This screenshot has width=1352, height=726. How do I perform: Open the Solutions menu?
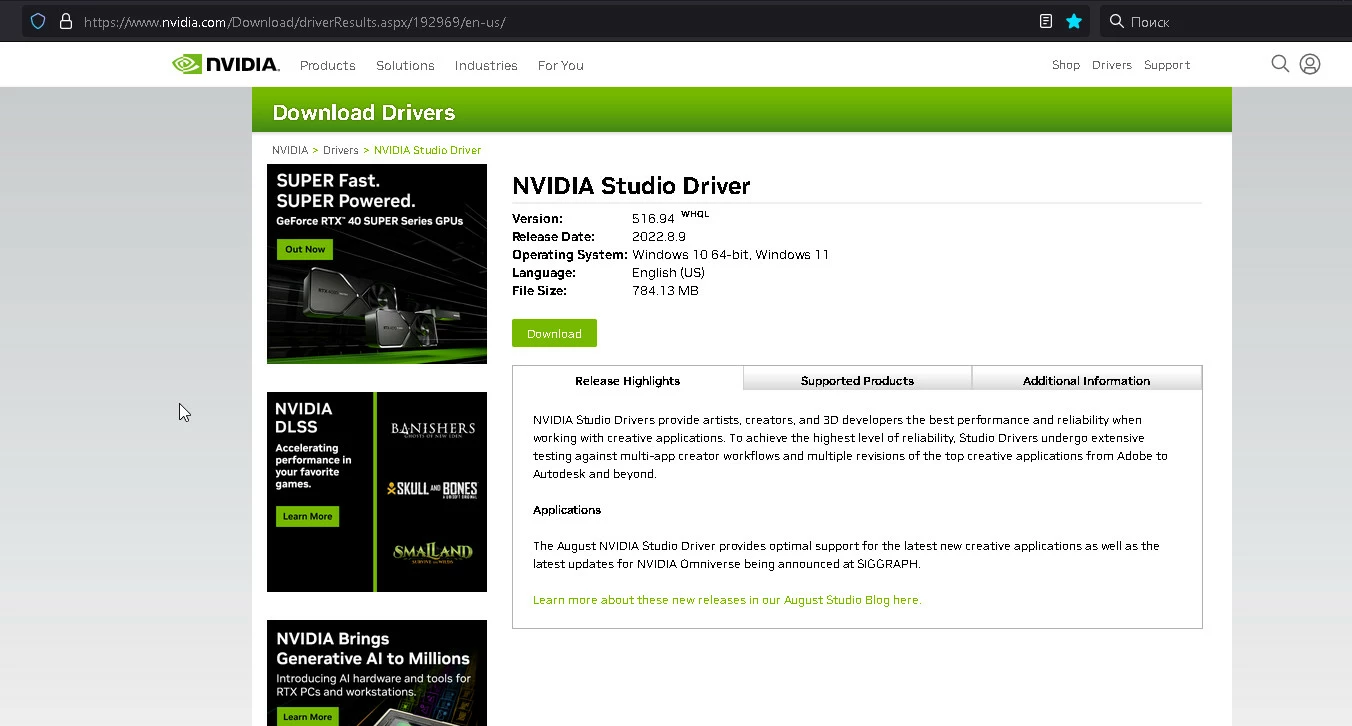click(x=405, y=65)
